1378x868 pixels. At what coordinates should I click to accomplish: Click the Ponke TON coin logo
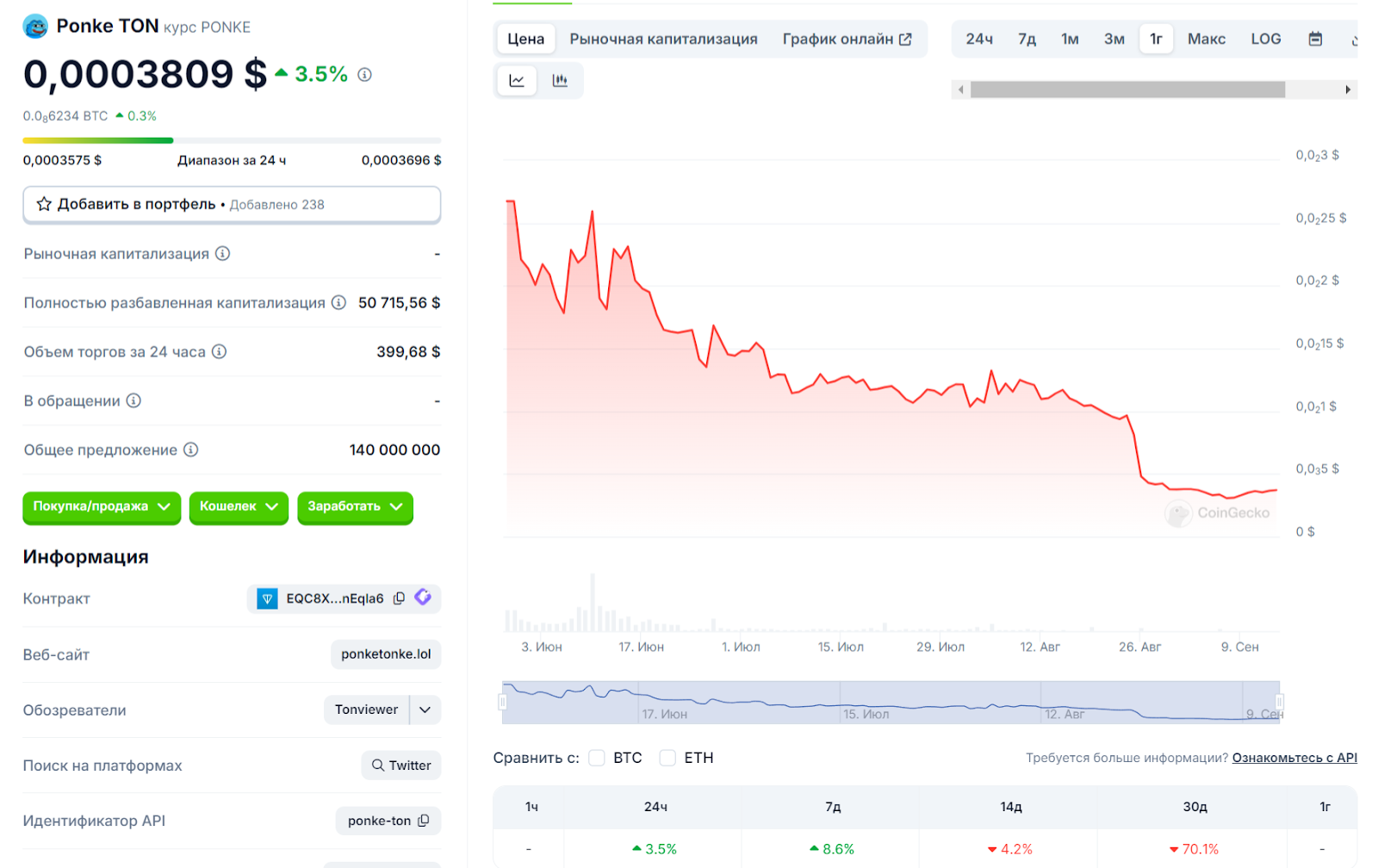pyautogui.click(x=35, y=27)
